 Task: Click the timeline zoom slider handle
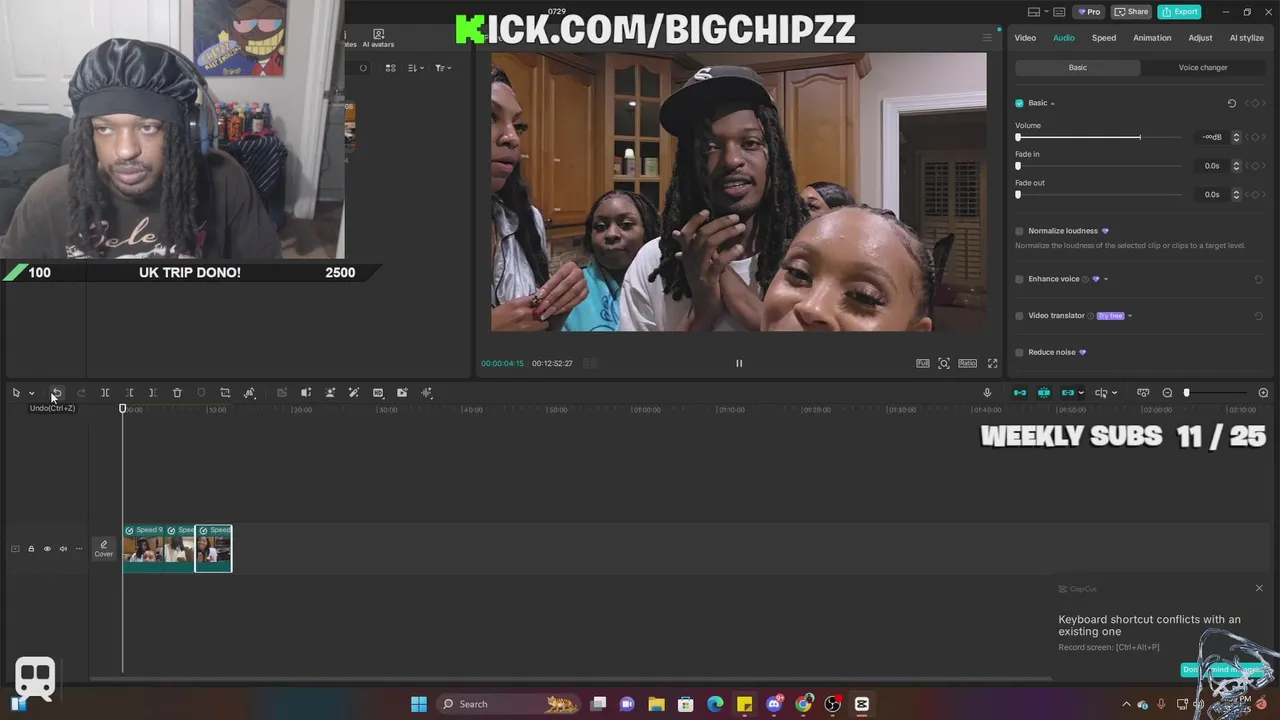click(x=1187, y=393)
